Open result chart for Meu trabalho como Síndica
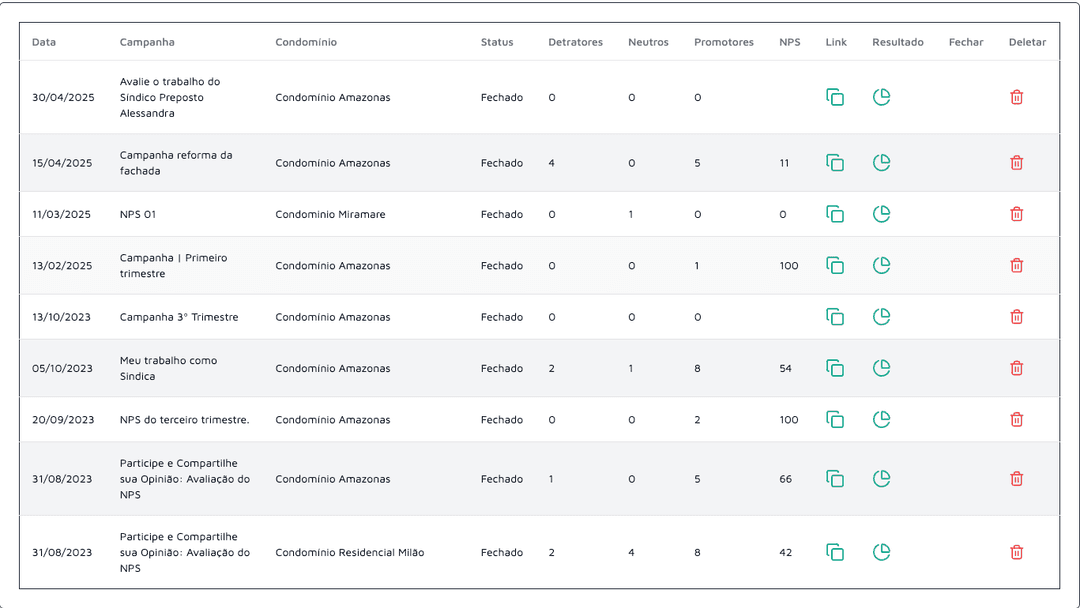 pos(882,368)
